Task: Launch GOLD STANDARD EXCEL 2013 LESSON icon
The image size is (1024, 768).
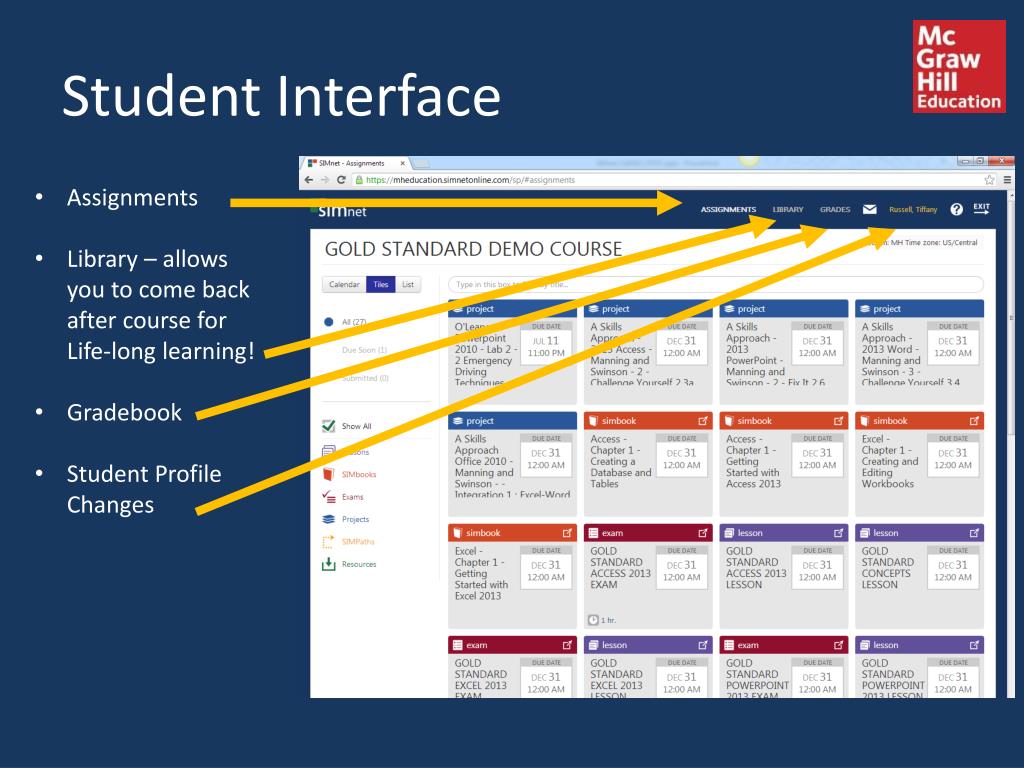Action: [703, 645]
